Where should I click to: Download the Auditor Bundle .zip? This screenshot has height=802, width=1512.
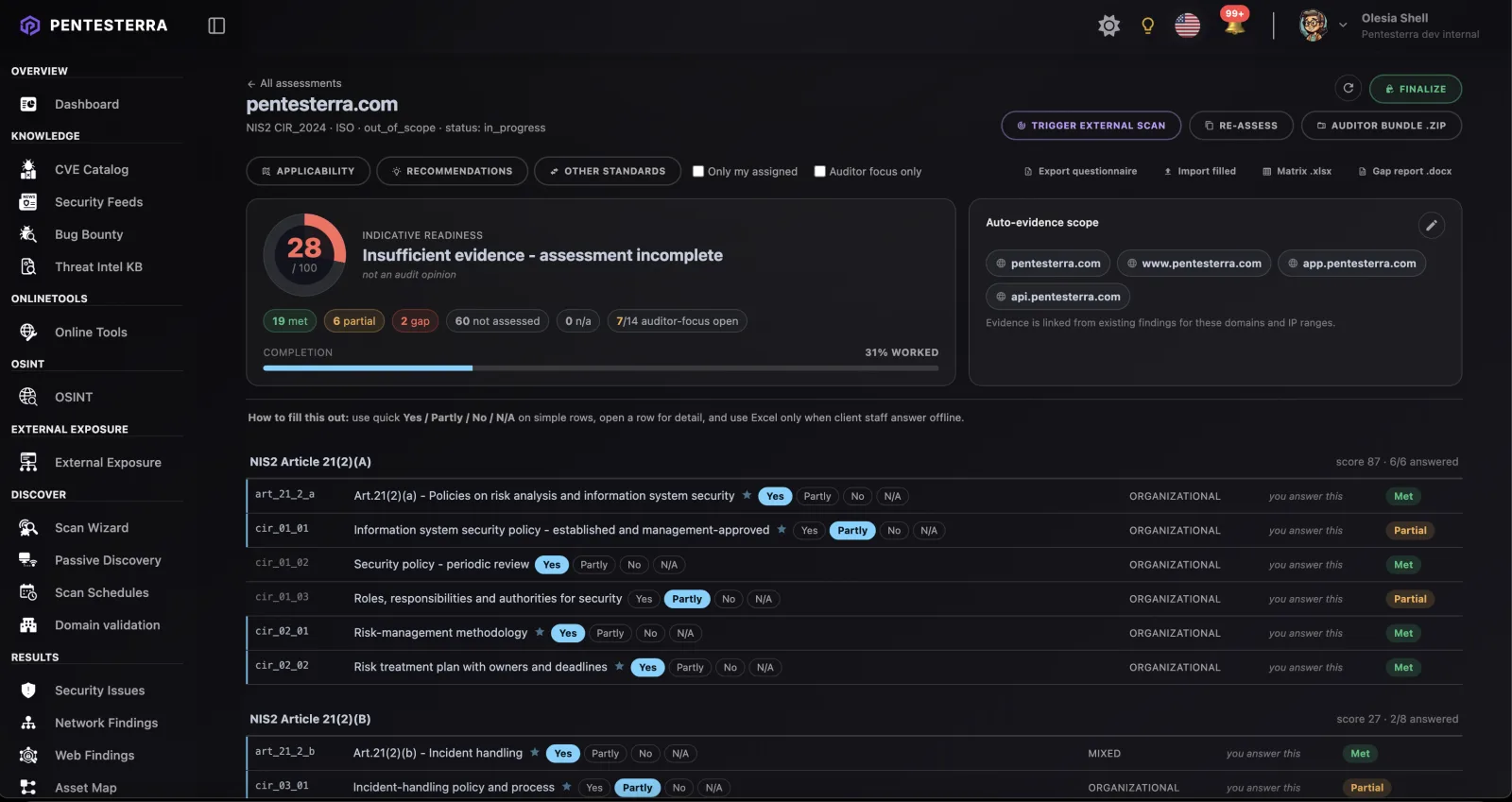1381,126
